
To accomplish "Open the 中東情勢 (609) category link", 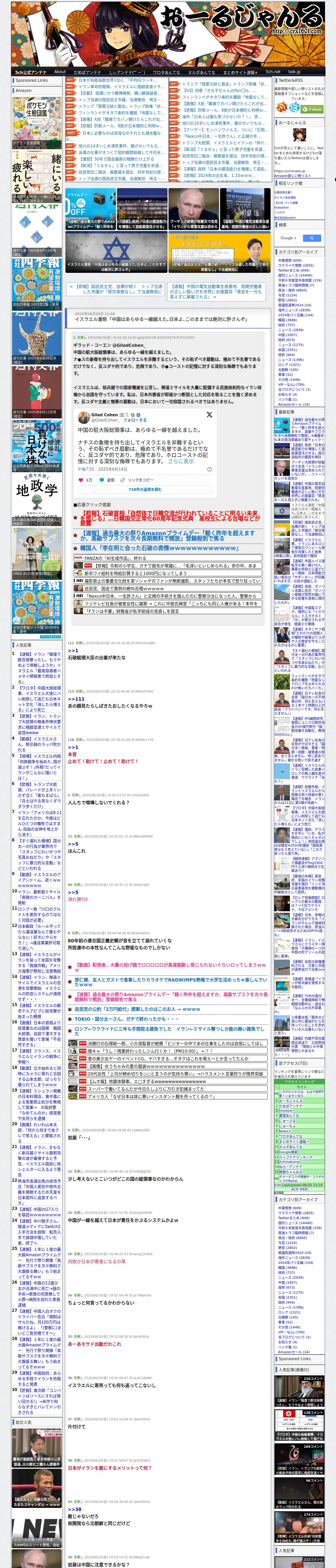I will tap(290, 261).
